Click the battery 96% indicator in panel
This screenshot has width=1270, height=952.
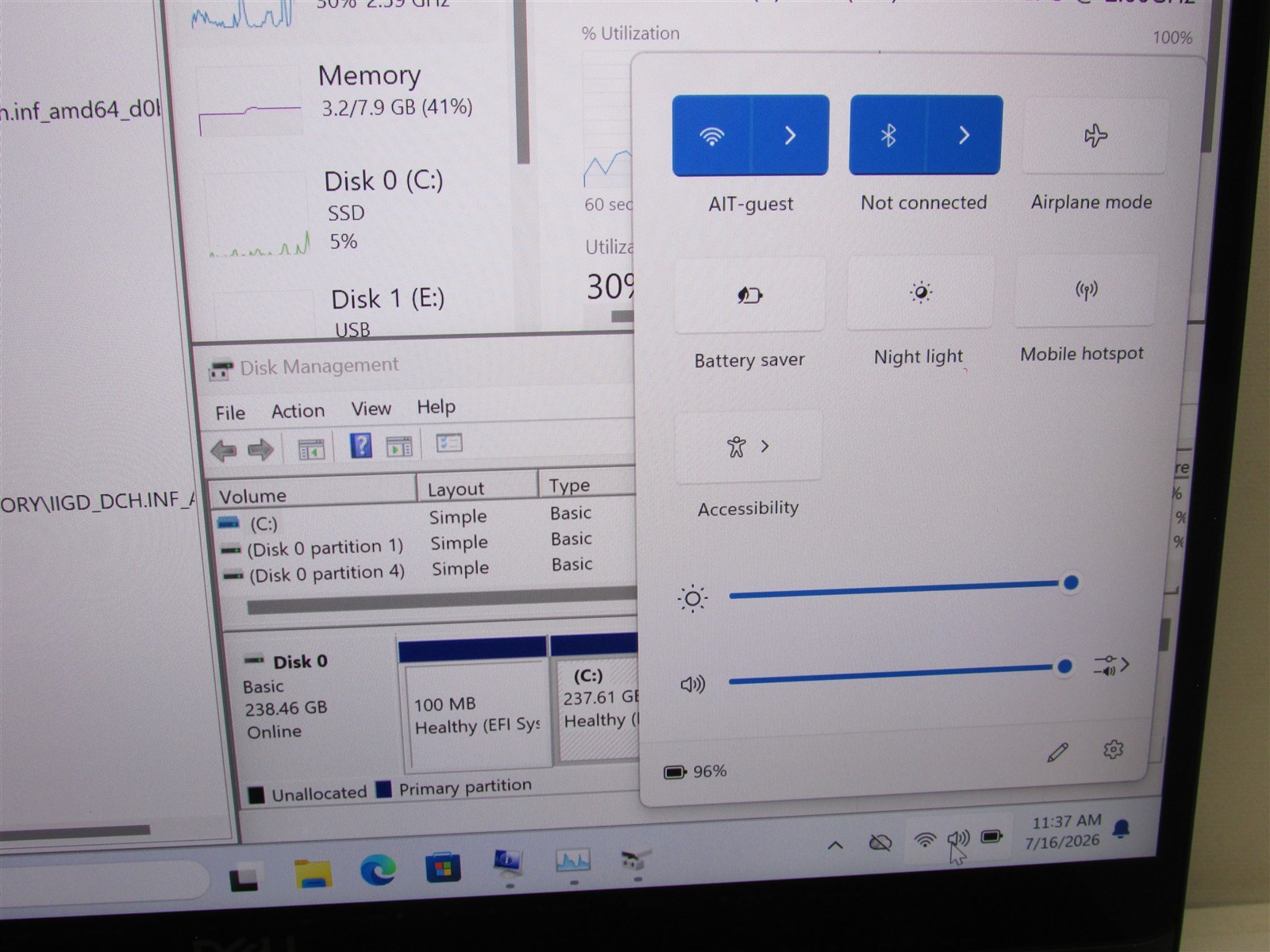[x=695, y=771]
